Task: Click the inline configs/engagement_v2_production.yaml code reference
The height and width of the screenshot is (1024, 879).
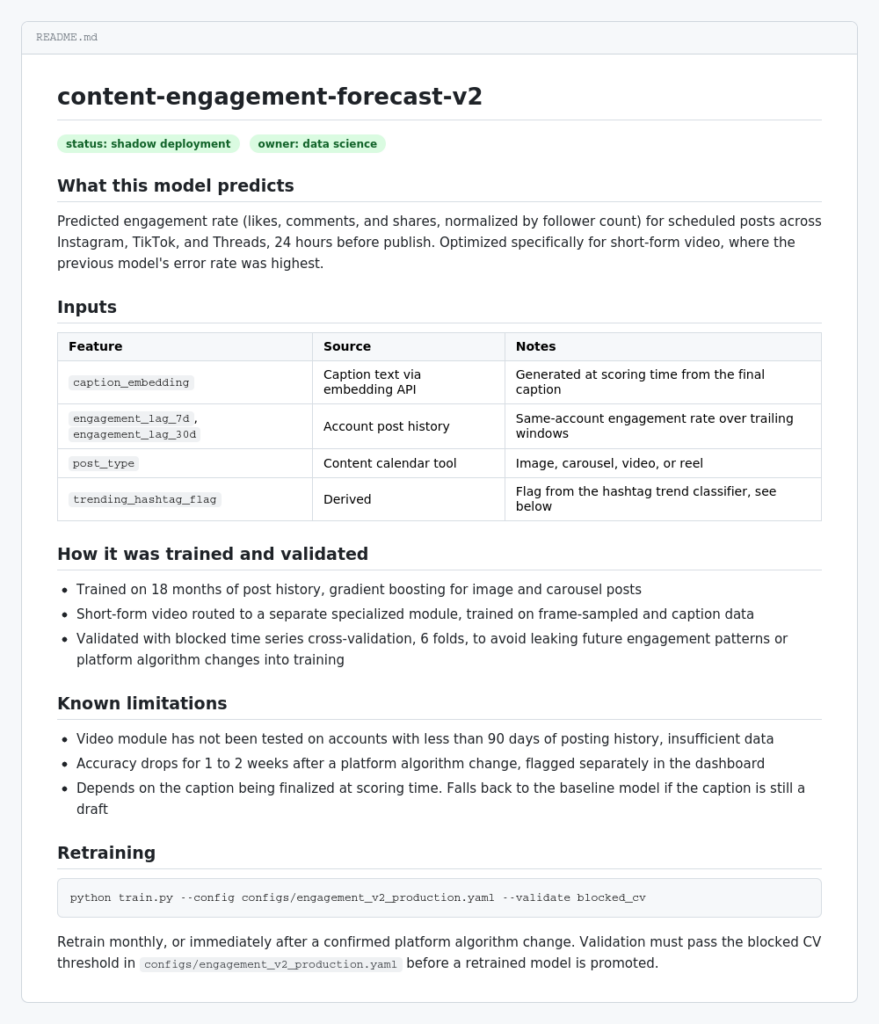Action: pyautogui.click(x=270, y=964)
